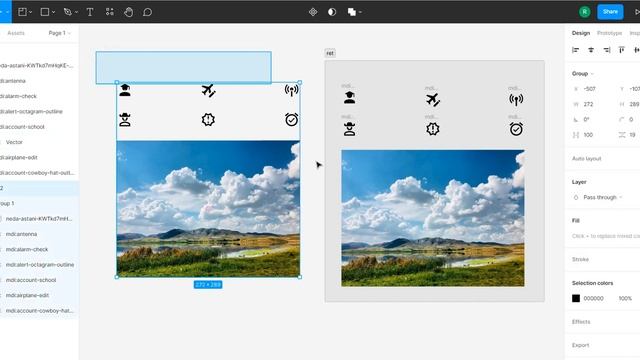Viewport: 640px width, 360px height.
Task: Click the Fill section header
Action: pos(576,220)
